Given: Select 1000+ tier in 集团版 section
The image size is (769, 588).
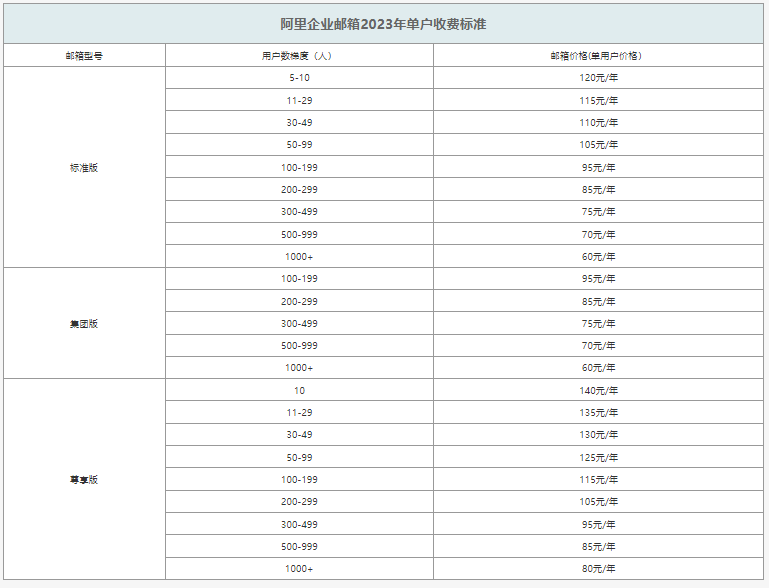Looking at the screenshot, I should pos(299,368).
